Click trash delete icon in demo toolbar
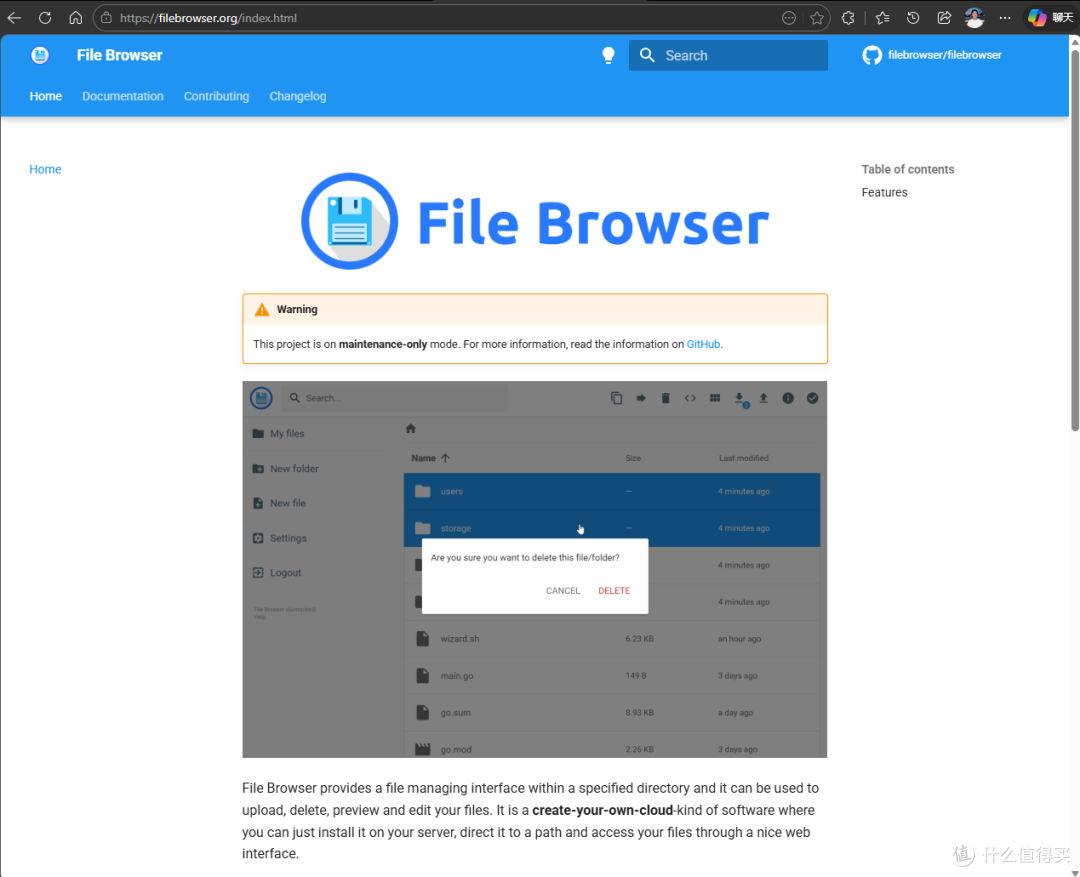Viewport: 1080px width, 877px height. pyautogui.click(x=665, y=398)
